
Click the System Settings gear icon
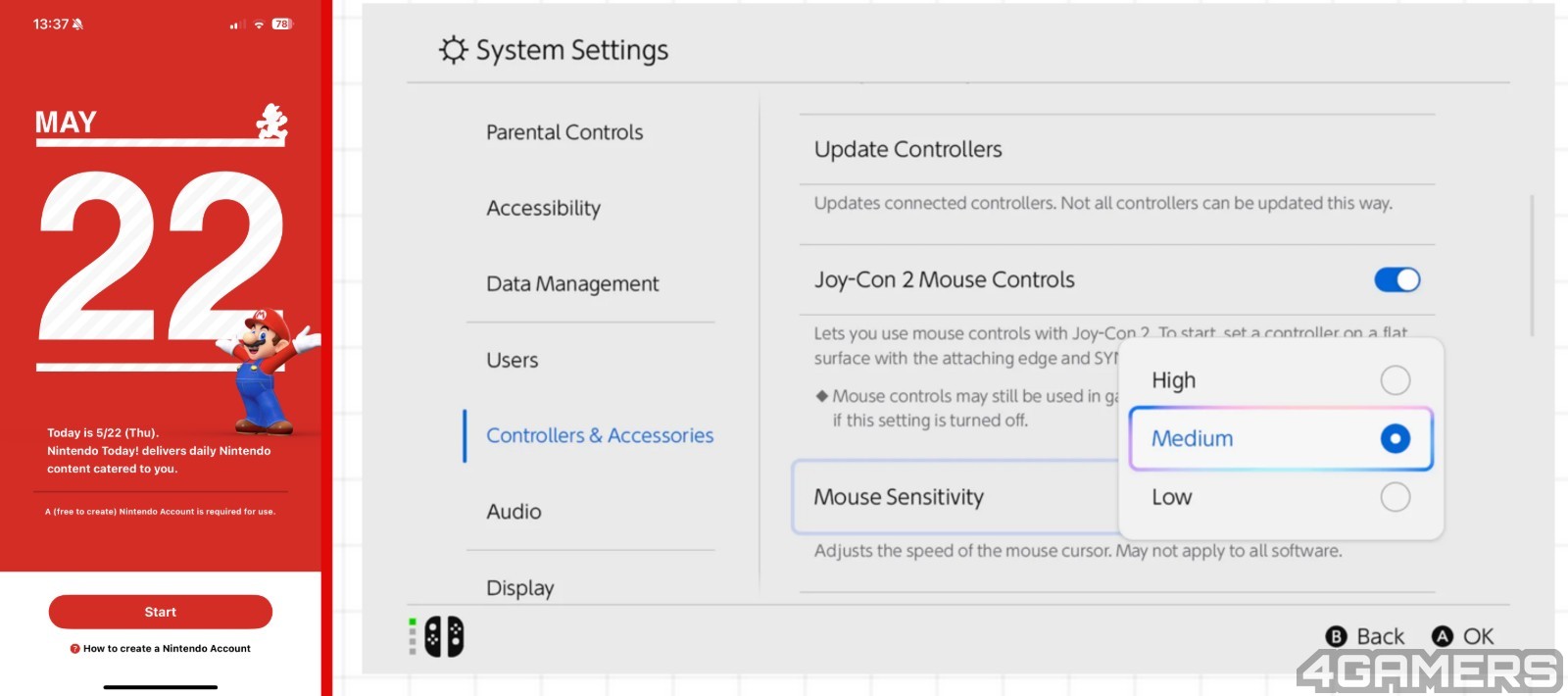click(453, 50)
